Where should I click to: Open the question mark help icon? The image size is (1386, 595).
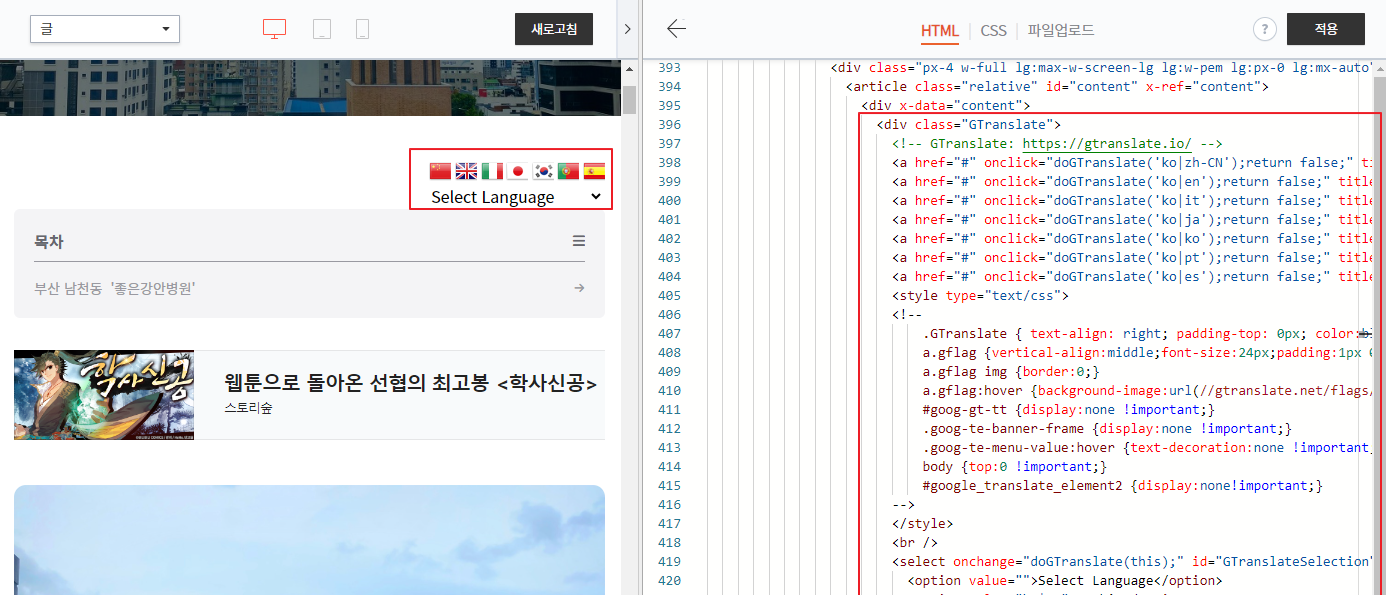click(x=1264, y=29)
